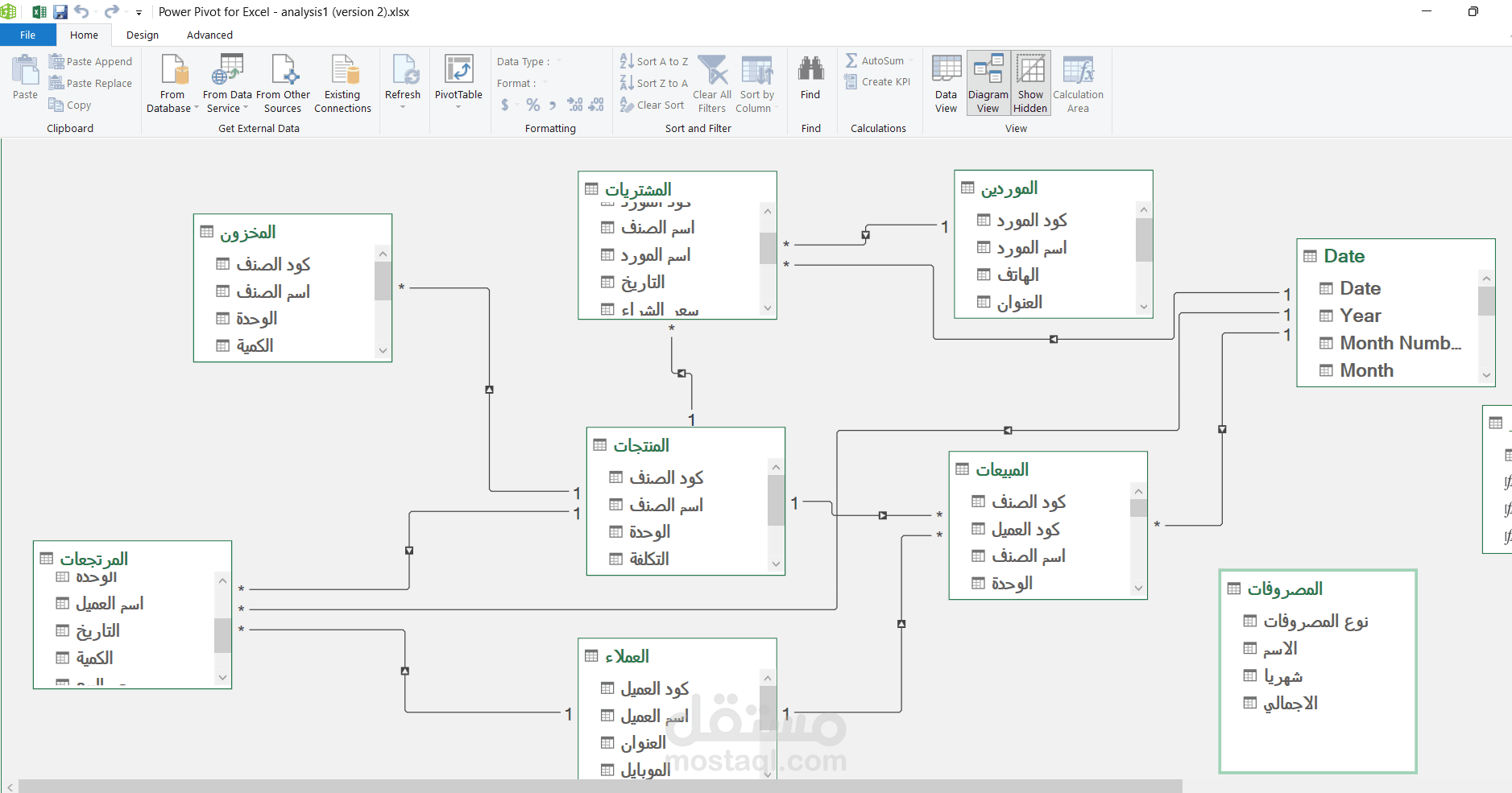Image resolution: width=1512 pixels, height=793 pixels.
Task: Undo the last action
Action: click(81, 12)
